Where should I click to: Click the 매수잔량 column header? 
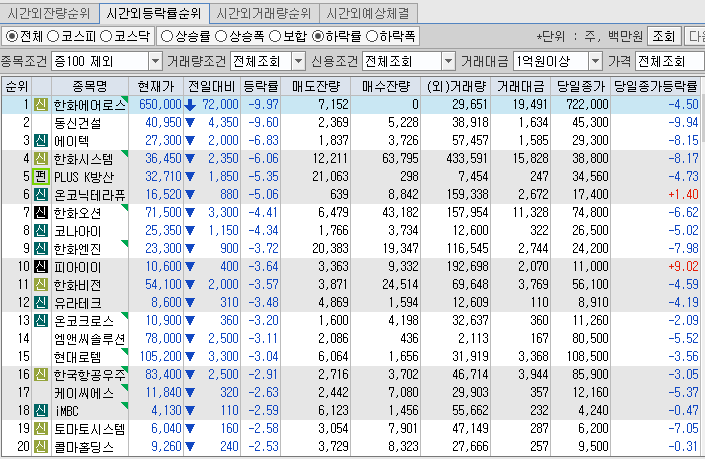click(x=386, y=86)
